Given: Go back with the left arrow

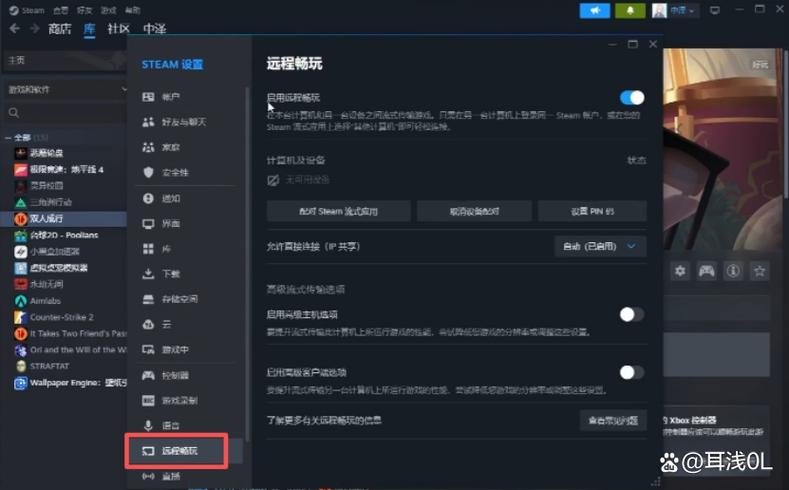Looking at the screenshot, I should tap(15, 29).
